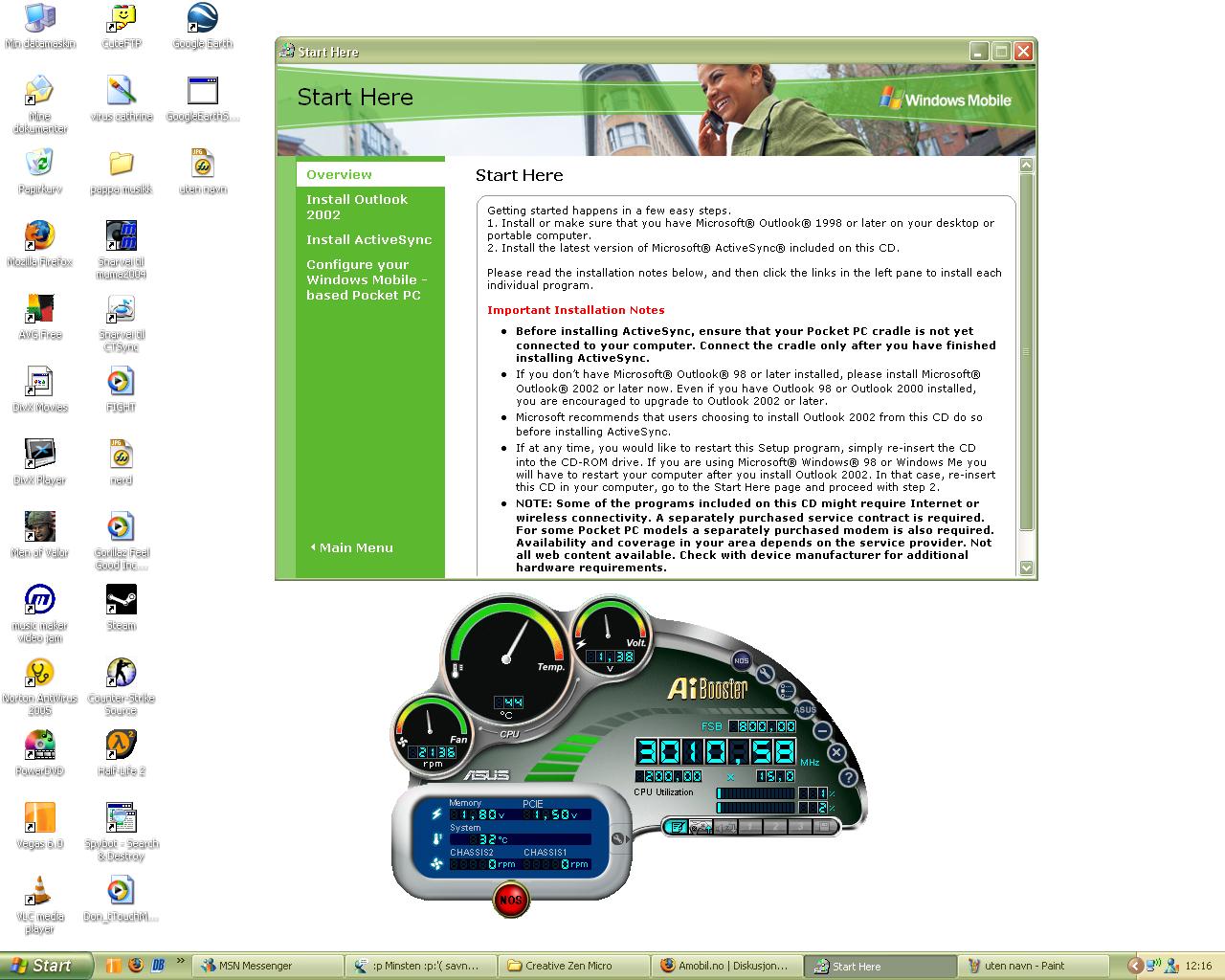This screenshot has height=980, width=1225.
Task: Open Vegas 6.0 desktop shortcut
Action: (x=39, y=826)
